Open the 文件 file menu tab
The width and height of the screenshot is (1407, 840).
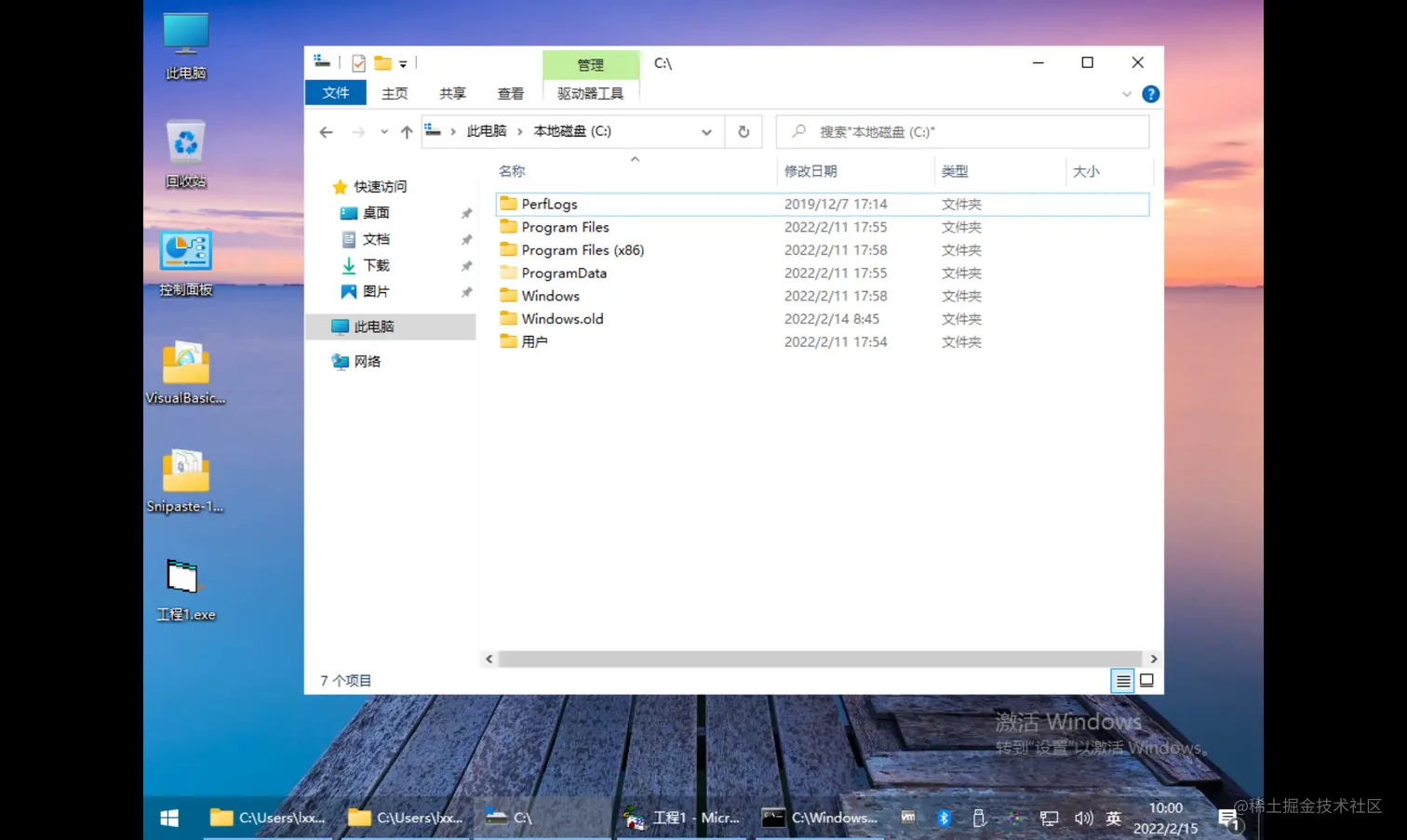pos(335,93)
